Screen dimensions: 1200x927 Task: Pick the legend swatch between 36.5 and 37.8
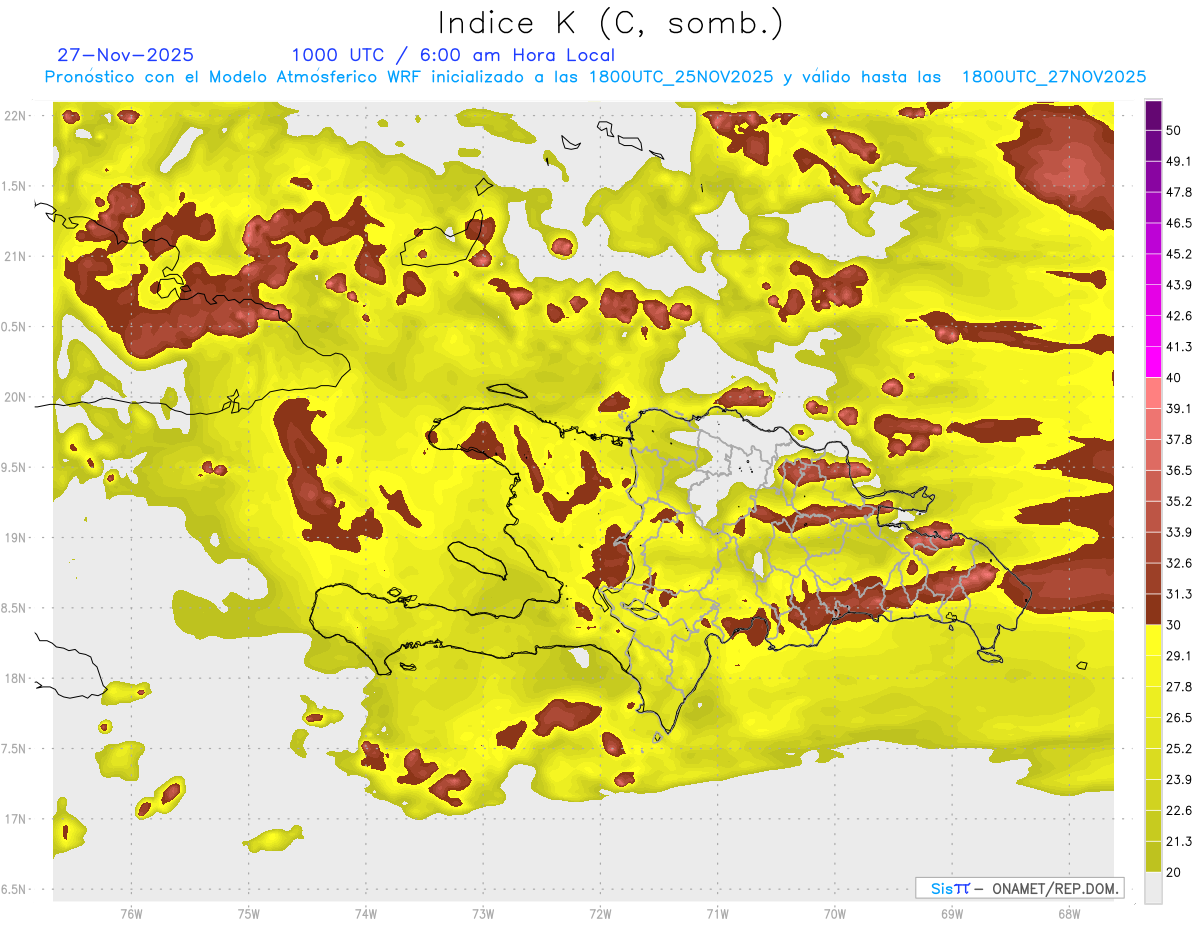tap(1153, 455)
